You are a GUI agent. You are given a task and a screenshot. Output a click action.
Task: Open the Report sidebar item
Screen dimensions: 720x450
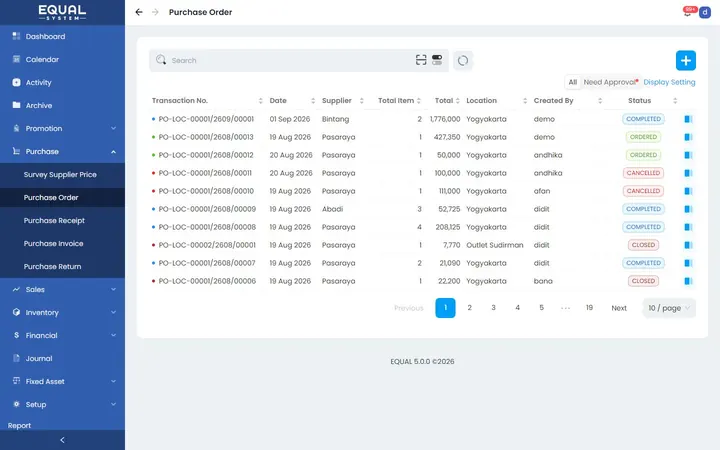pyautogui.click(x=19, y=426)
